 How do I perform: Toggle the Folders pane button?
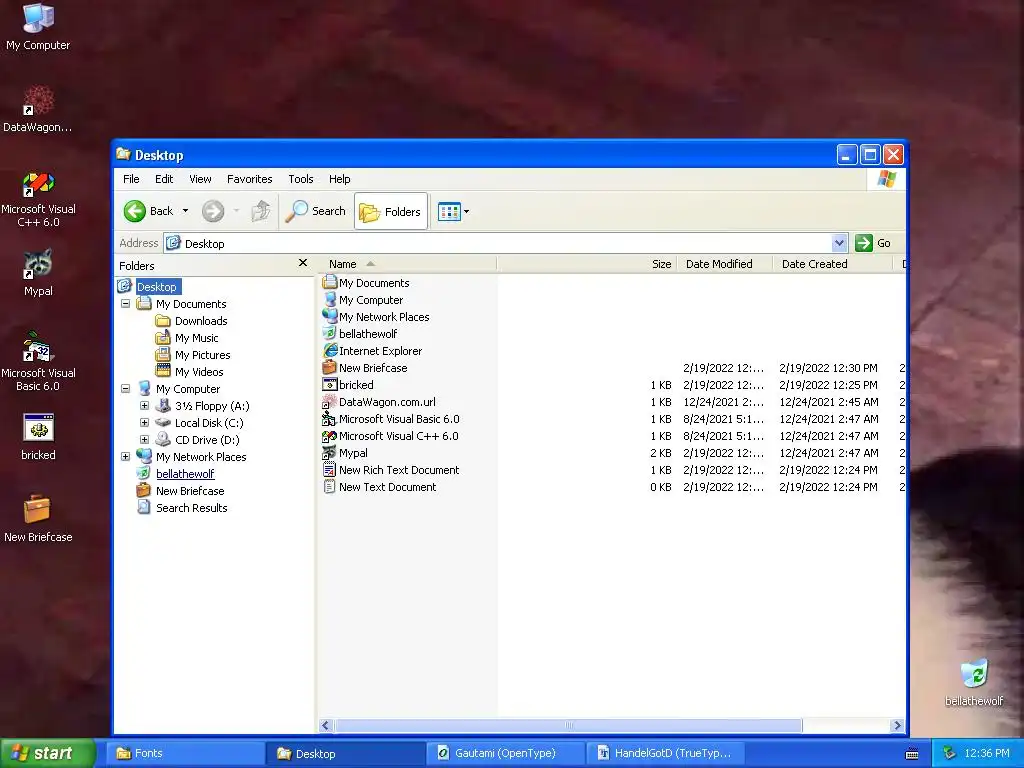coord(391,212)
